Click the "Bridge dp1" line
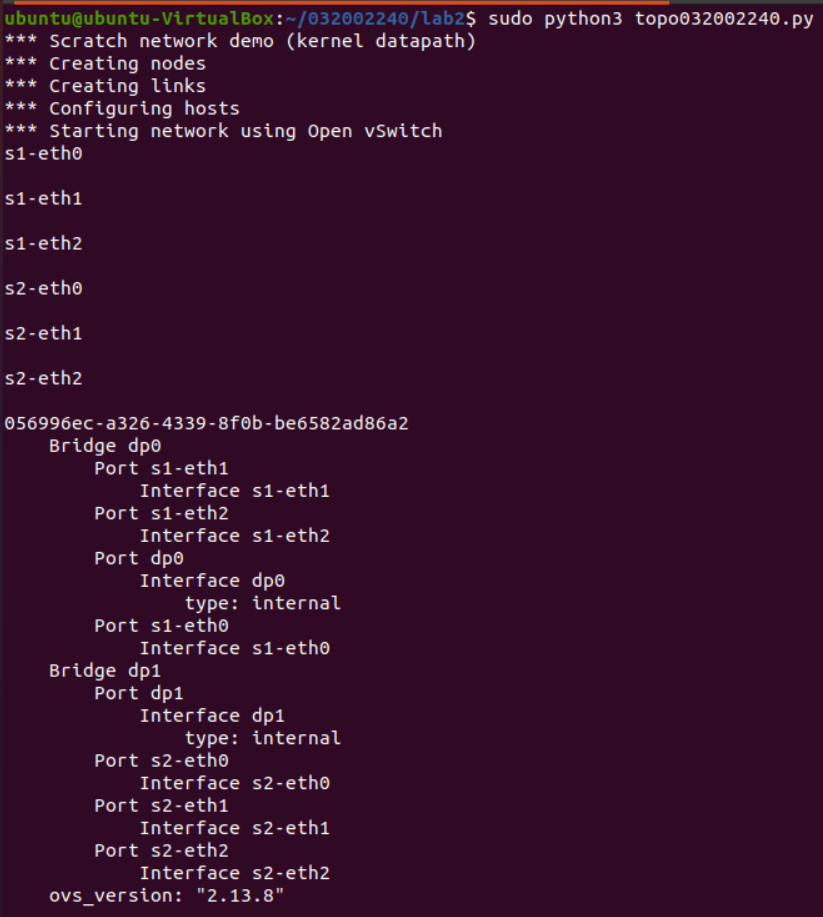The height and width of the screenshot is (917, 823). click(105, 671)
